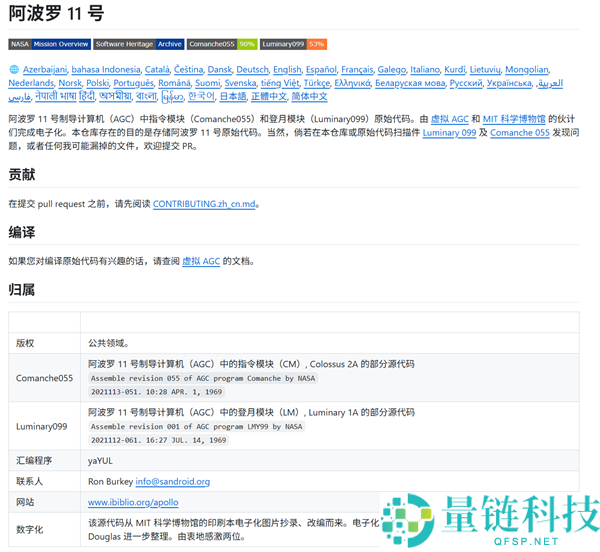Click the Comanche055 90% progress badge
This screenshot has width=600, height=552.
click(x=222, y=44)
